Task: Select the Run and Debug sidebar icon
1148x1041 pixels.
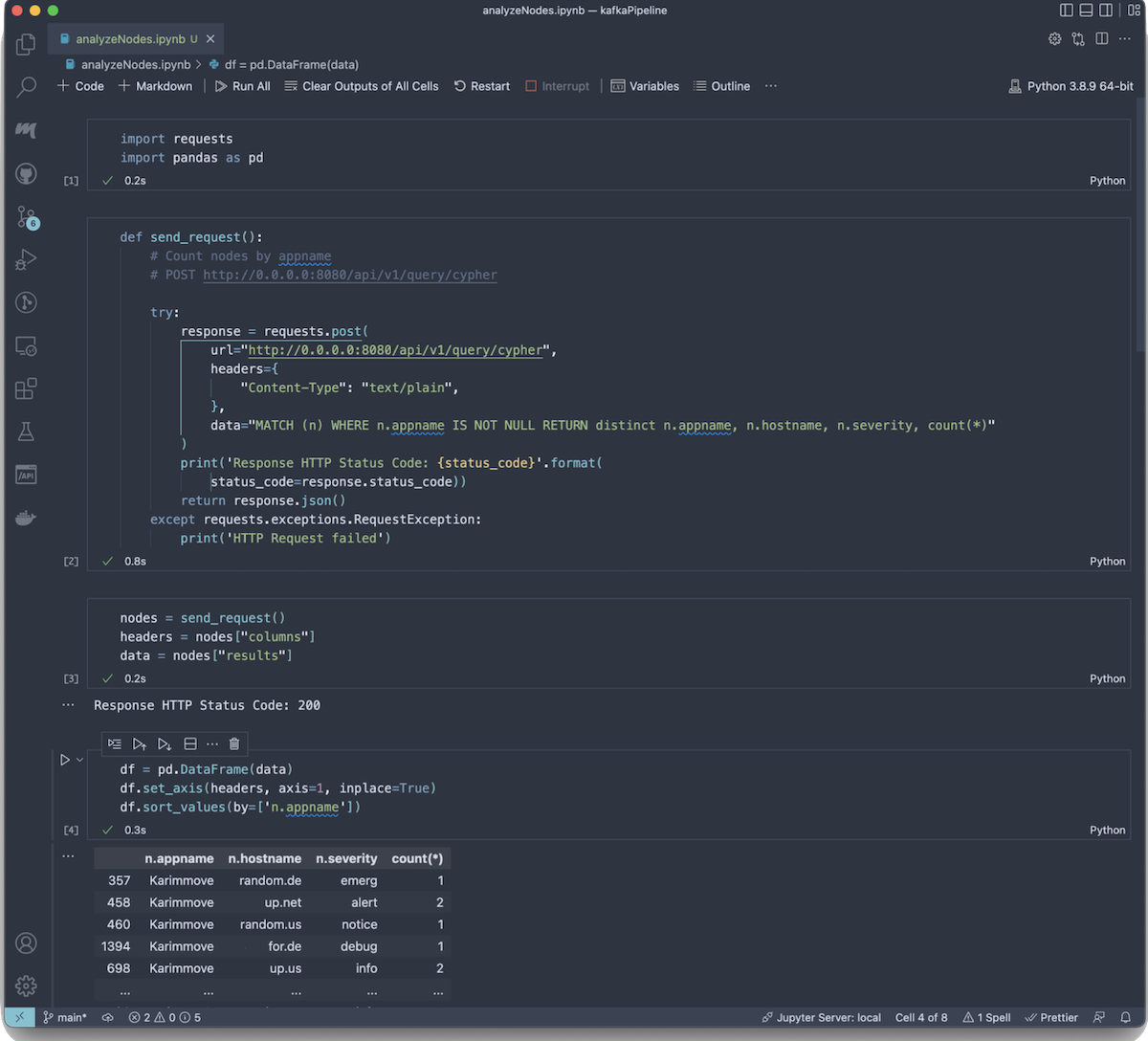Action: tap(26, 258)
